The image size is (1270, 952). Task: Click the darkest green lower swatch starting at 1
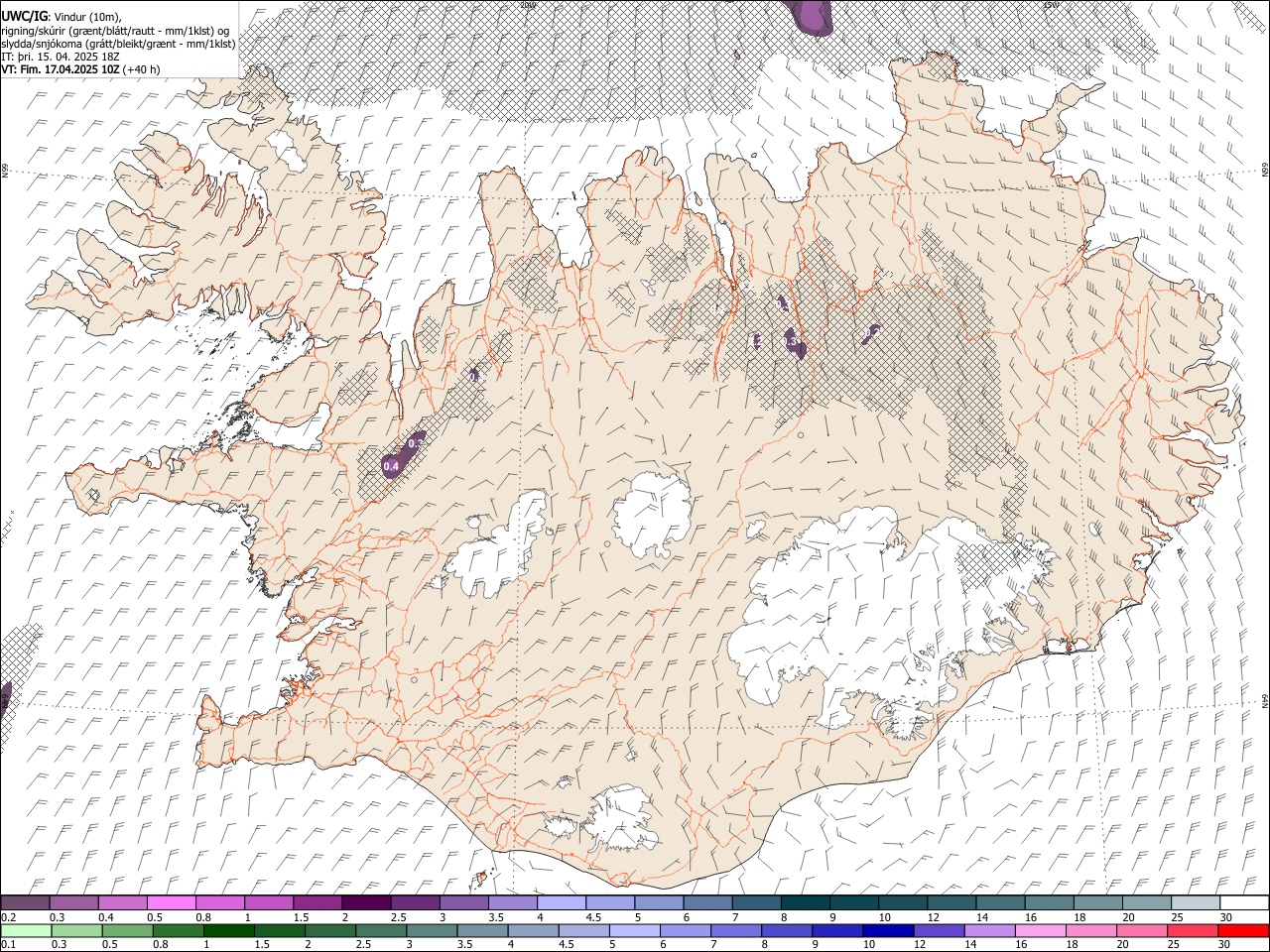228,930
